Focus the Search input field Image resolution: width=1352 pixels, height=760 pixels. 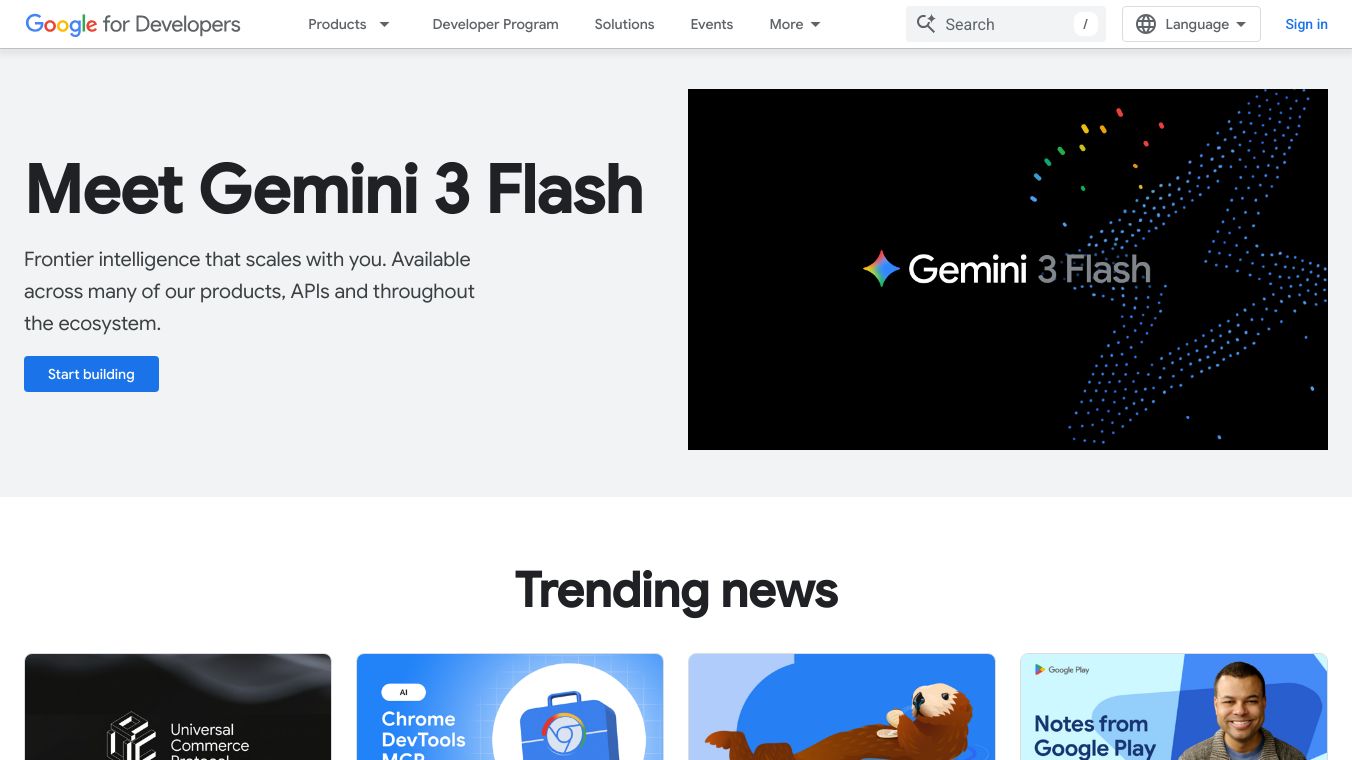pos(1006,24)
